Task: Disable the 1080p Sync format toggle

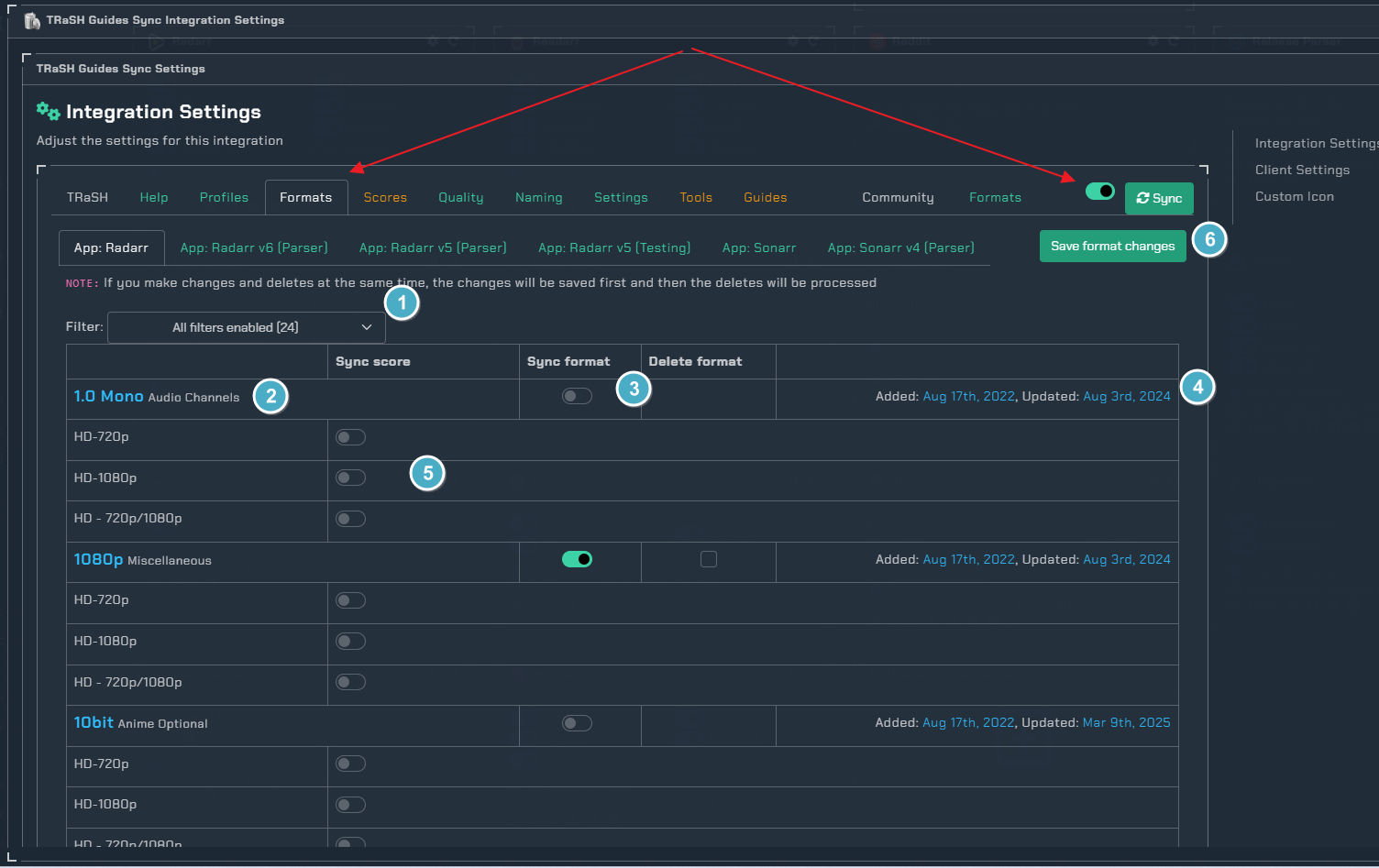Action: (x=577, y=559)
